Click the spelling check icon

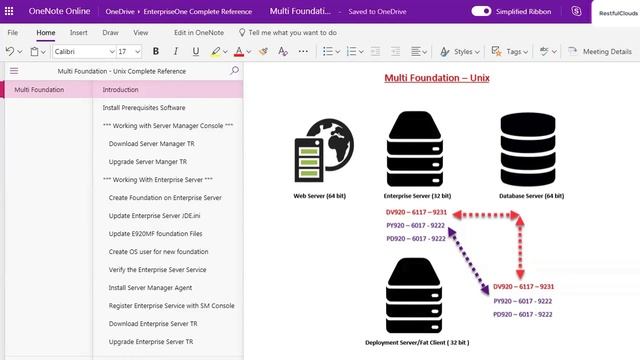[x=544, y=51]
